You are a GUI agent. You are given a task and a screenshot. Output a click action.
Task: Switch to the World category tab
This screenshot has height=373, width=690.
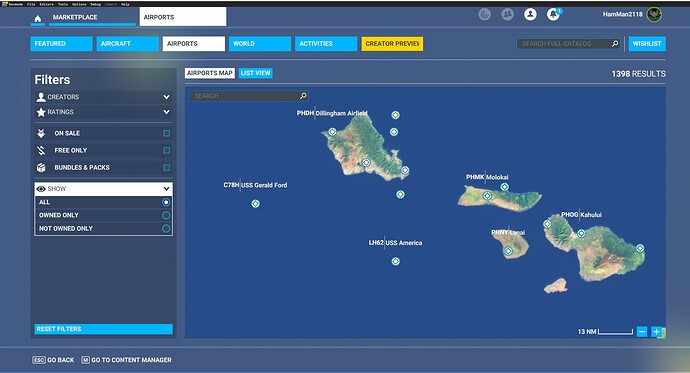260,44
